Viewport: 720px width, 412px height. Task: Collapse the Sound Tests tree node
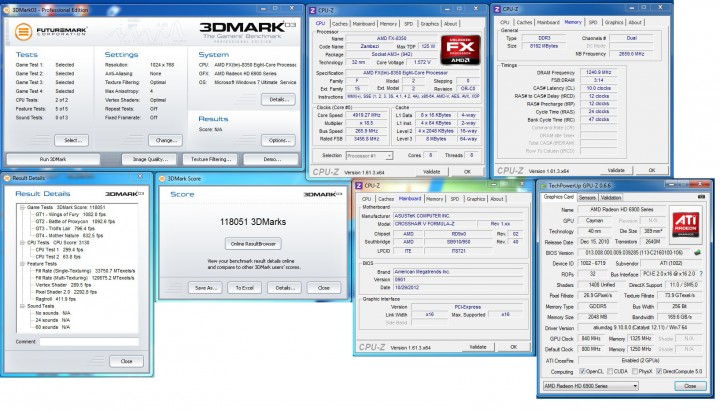(x=22, y=306)
